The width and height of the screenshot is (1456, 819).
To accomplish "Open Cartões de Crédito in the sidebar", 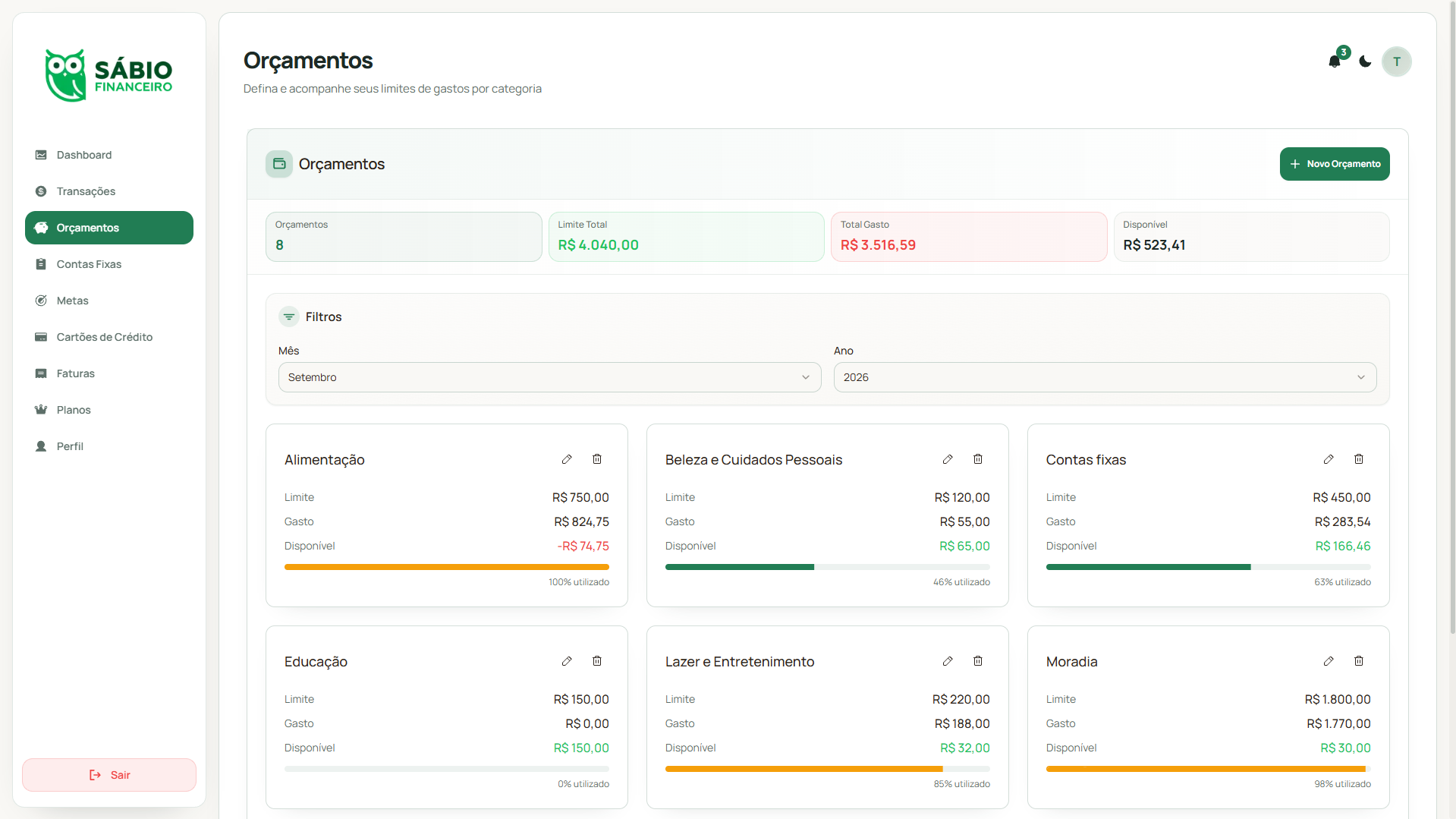I will [109, 337].
